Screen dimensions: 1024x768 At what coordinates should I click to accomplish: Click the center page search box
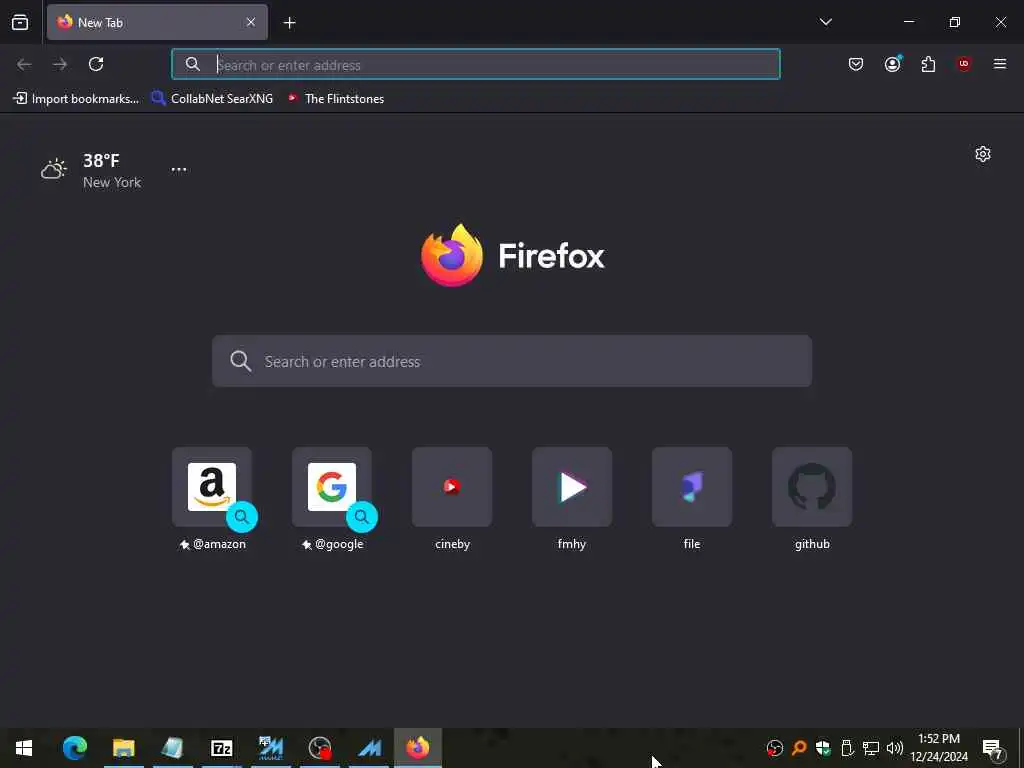point(512,361)
